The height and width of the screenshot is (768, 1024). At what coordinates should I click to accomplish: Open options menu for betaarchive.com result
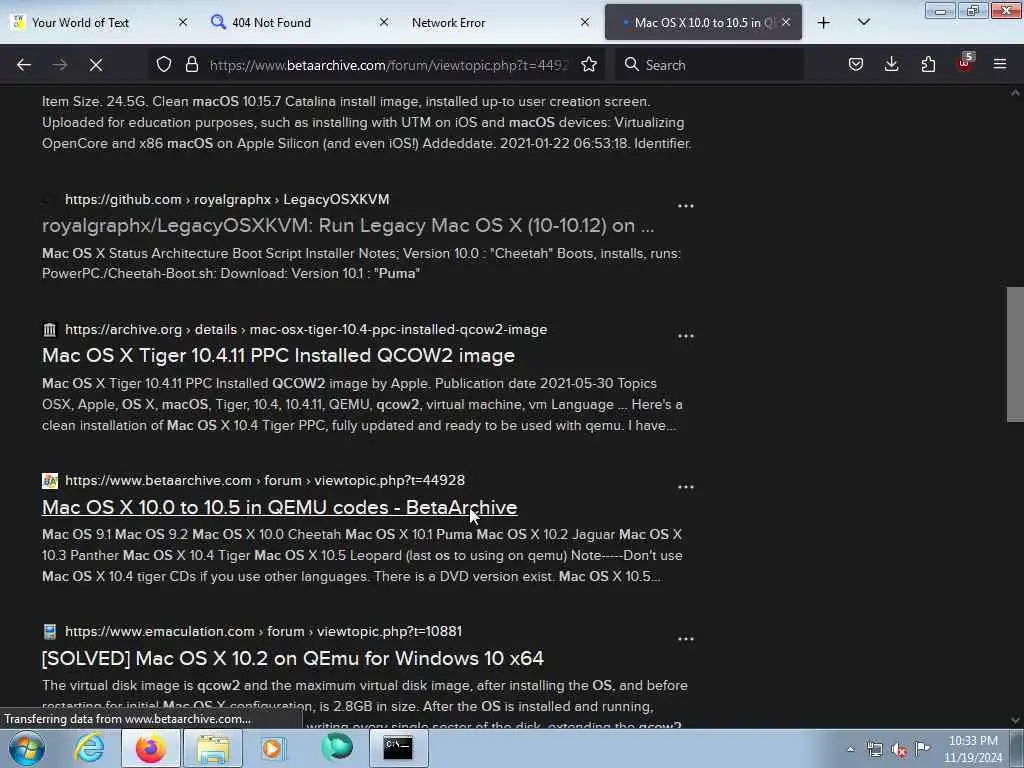click(x=685, y=487)
